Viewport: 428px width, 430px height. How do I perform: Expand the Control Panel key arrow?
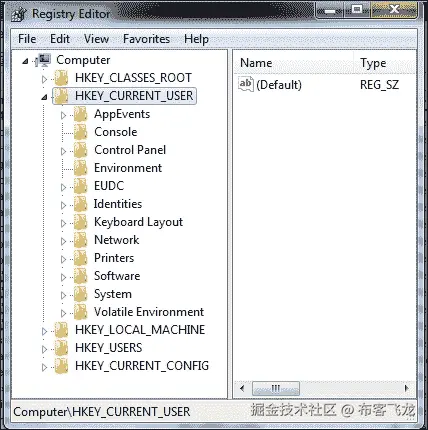pyautogui.click(x=63, y=151)
